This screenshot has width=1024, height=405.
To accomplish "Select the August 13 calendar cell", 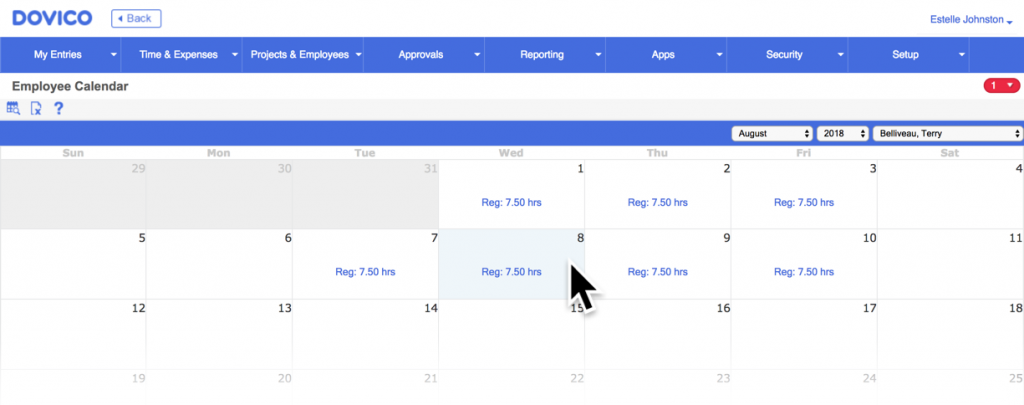I will (x=219, y=334).
